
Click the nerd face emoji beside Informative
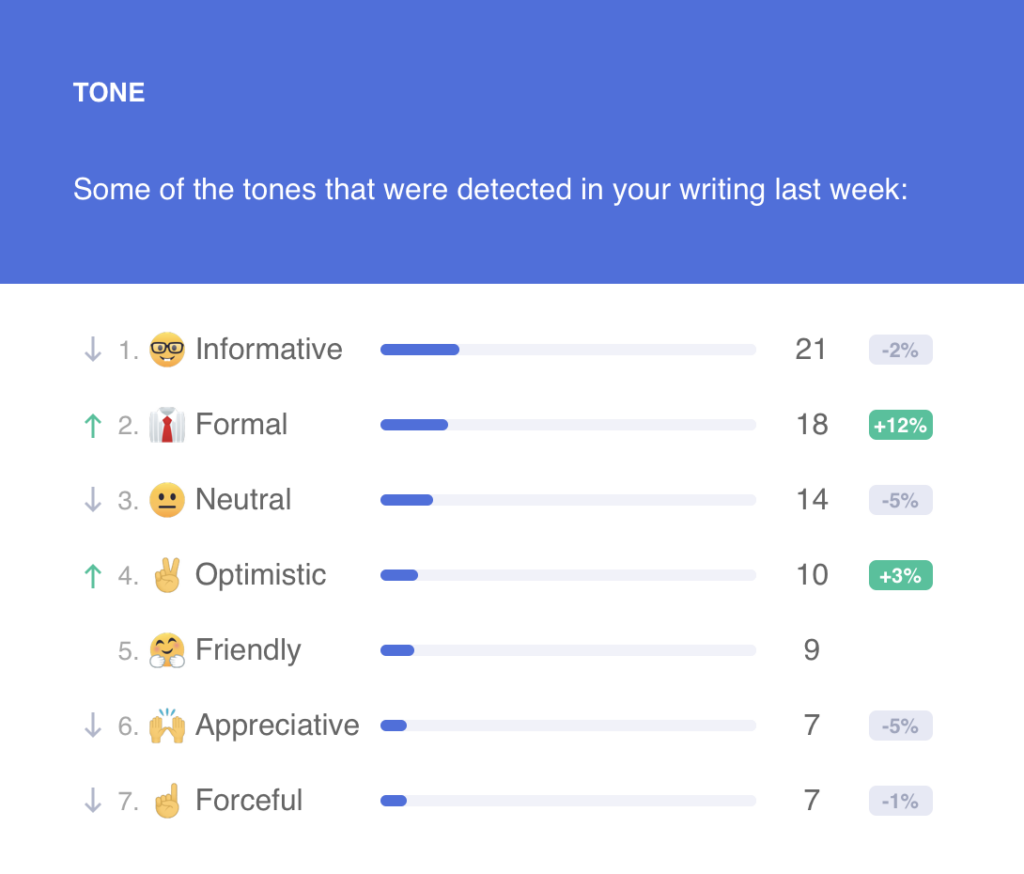167,349
